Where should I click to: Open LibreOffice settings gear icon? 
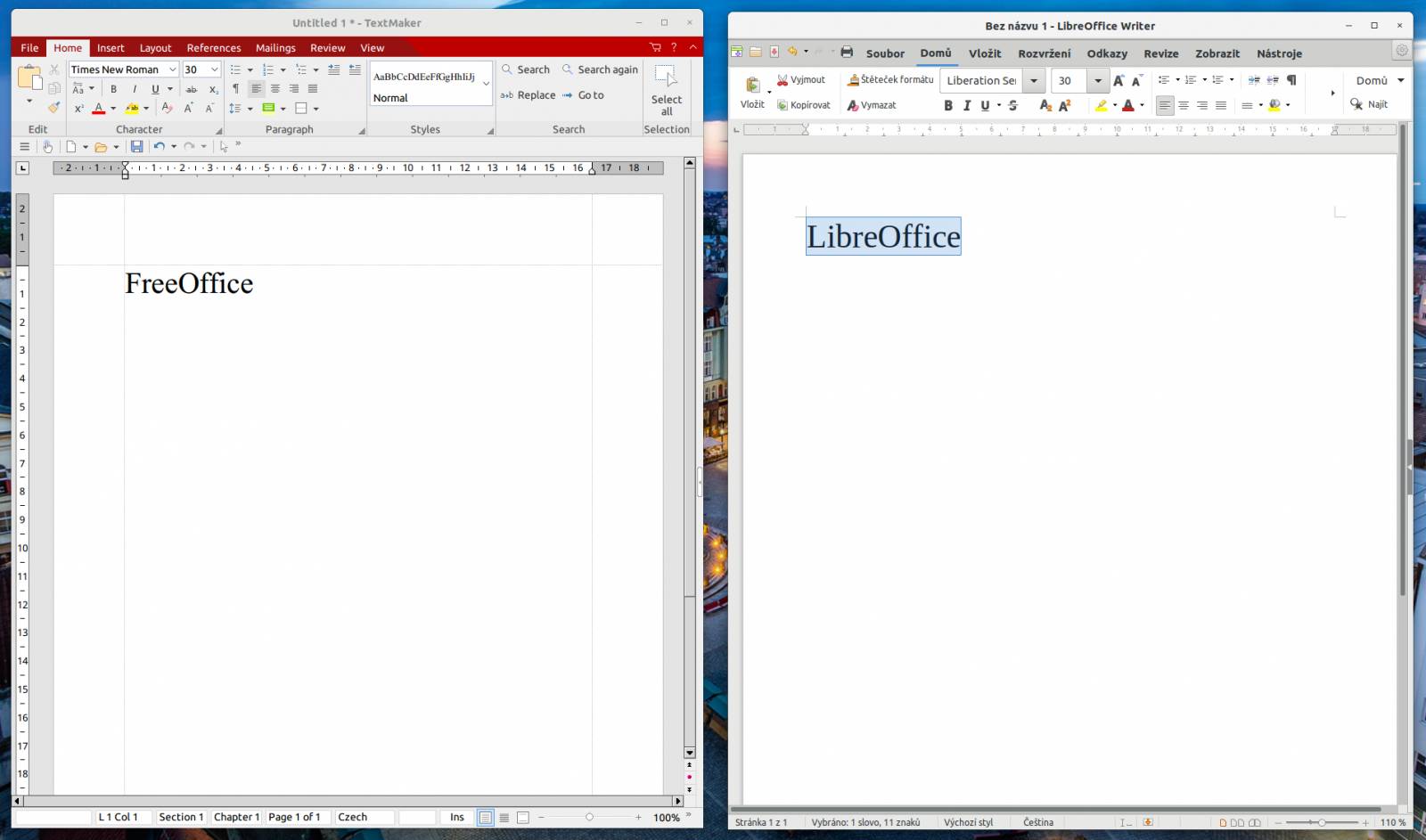1402,51
